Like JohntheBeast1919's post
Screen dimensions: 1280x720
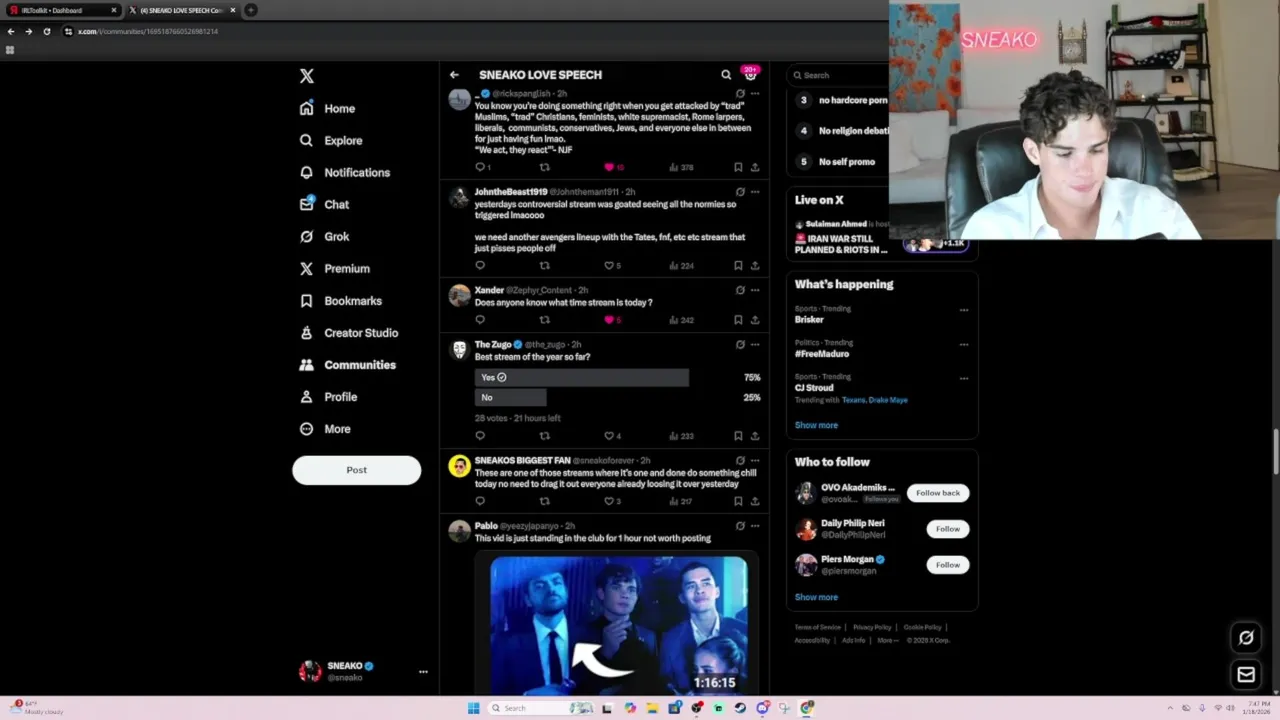click(x=609, y=266)
